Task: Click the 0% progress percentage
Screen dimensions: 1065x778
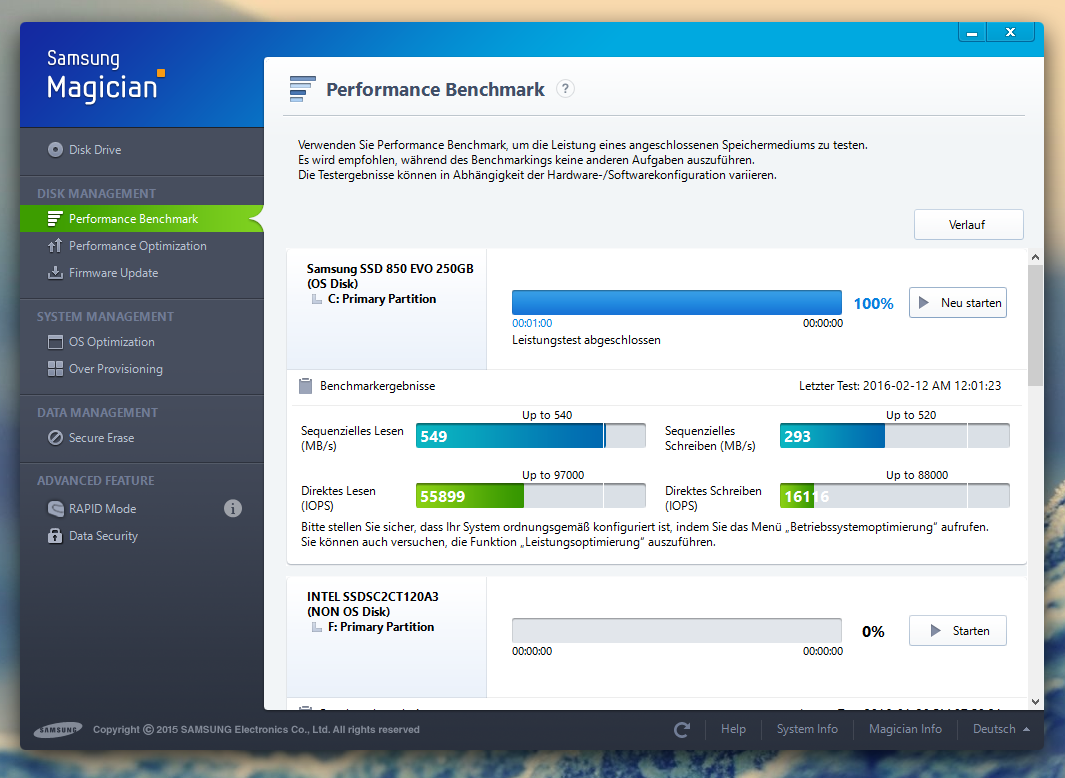Action: click(873, 632)
